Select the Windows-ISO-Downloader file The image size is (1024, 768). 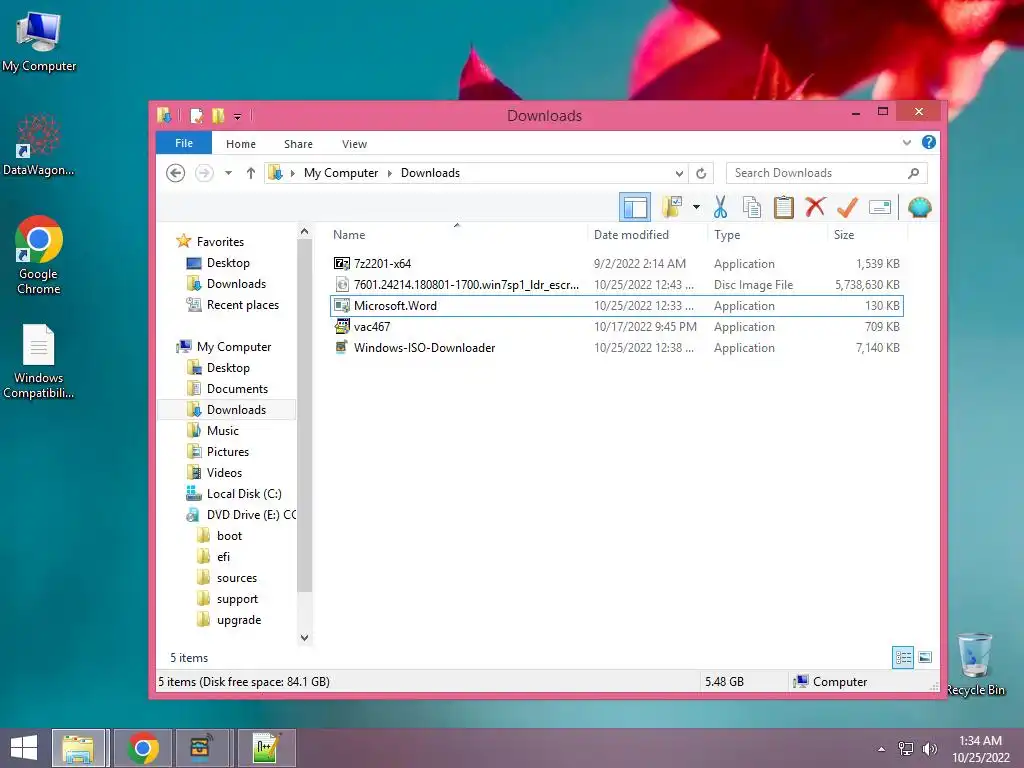[617, 348]
